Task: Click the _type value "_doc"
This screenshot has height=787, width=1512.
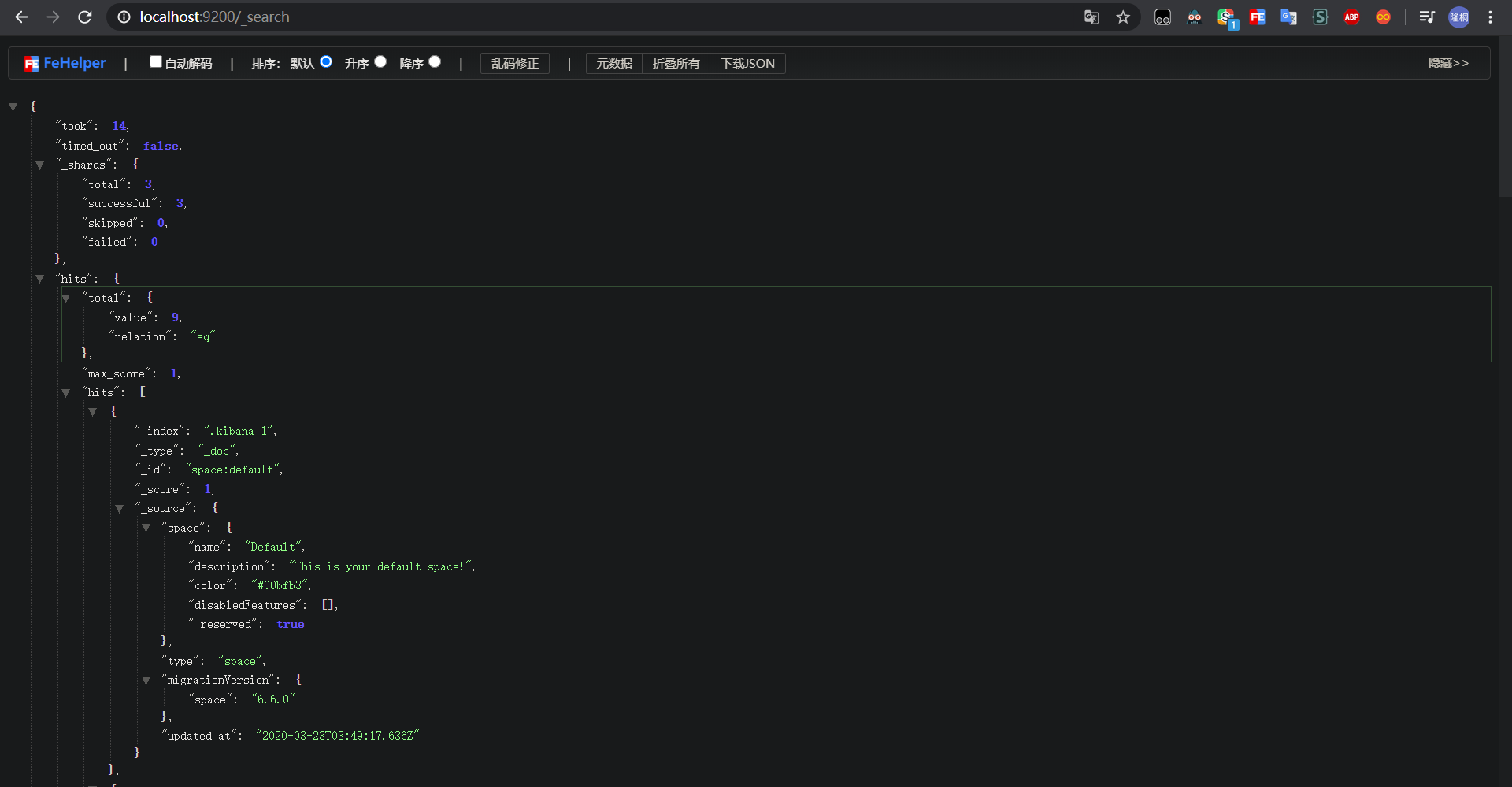Action: (217, 451)
